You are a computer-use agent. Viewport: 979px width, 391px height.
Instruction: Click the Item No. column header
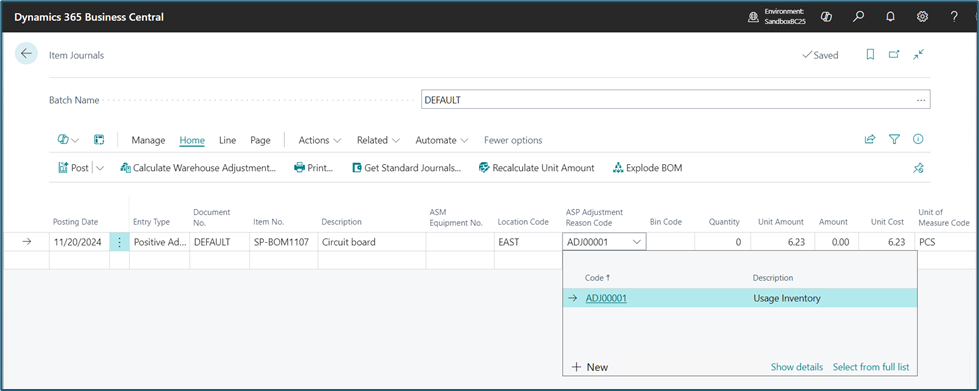point(268,222)
